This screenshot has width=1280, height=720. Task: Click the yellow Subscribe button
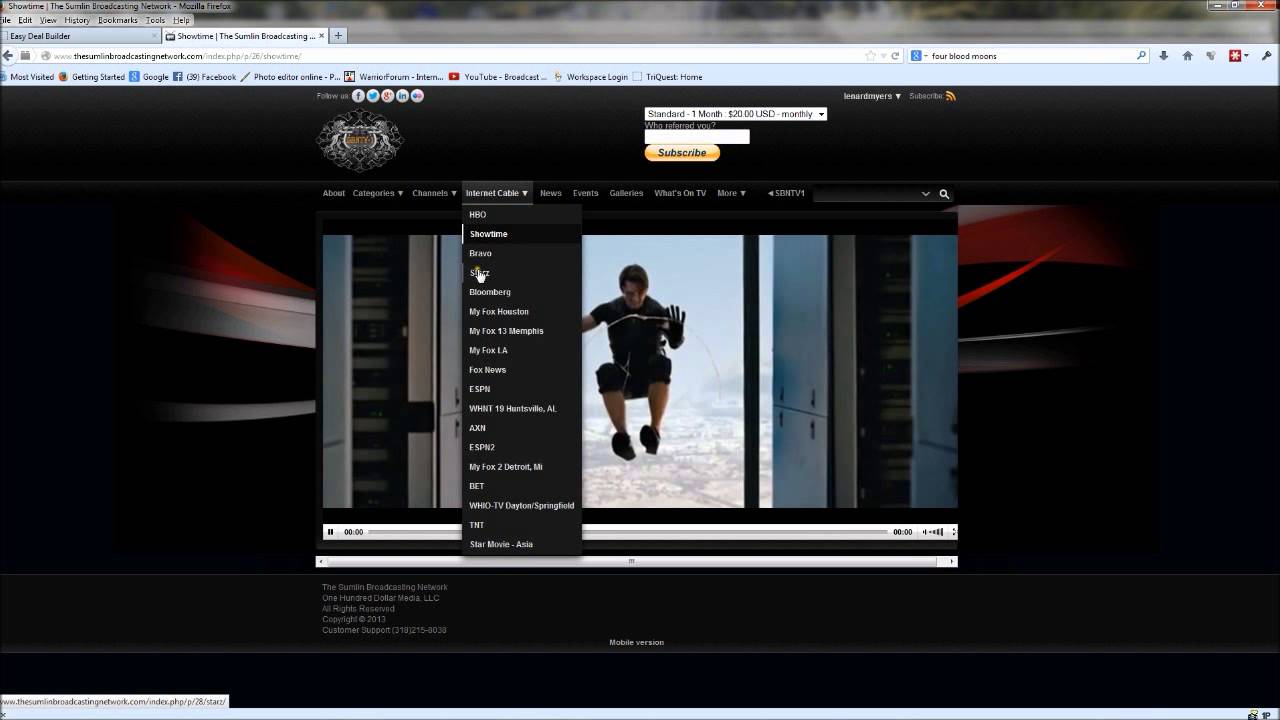pyautogui.click(x=682, y=153)
